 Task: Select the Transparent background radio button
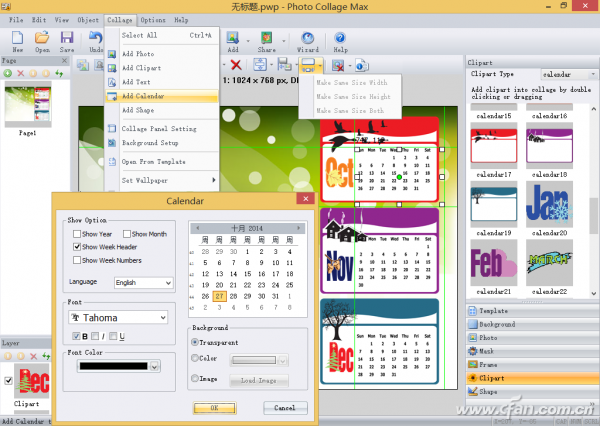point(195,342)
